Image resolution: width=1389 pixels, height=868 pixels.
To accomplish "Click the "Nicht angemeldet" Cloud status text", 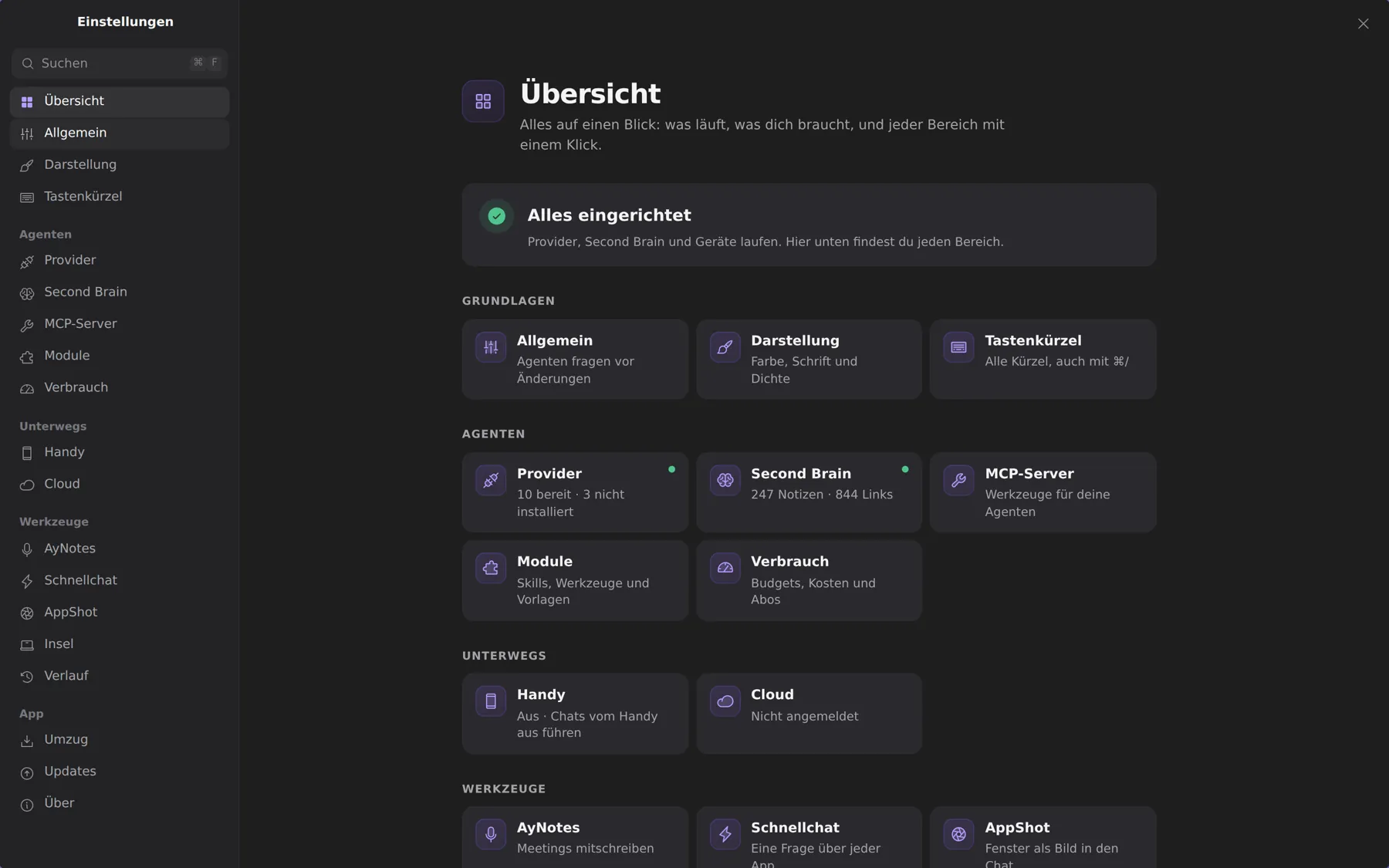I will pyautogui.click(x=804, y=717).
